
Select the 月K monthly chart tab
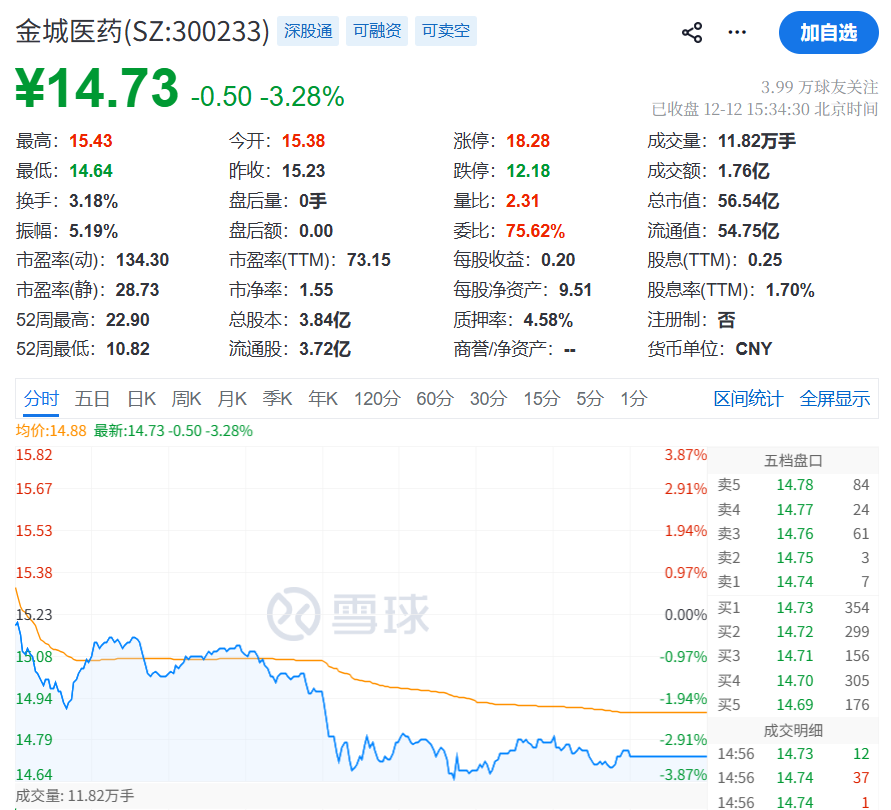coord(231,398)
